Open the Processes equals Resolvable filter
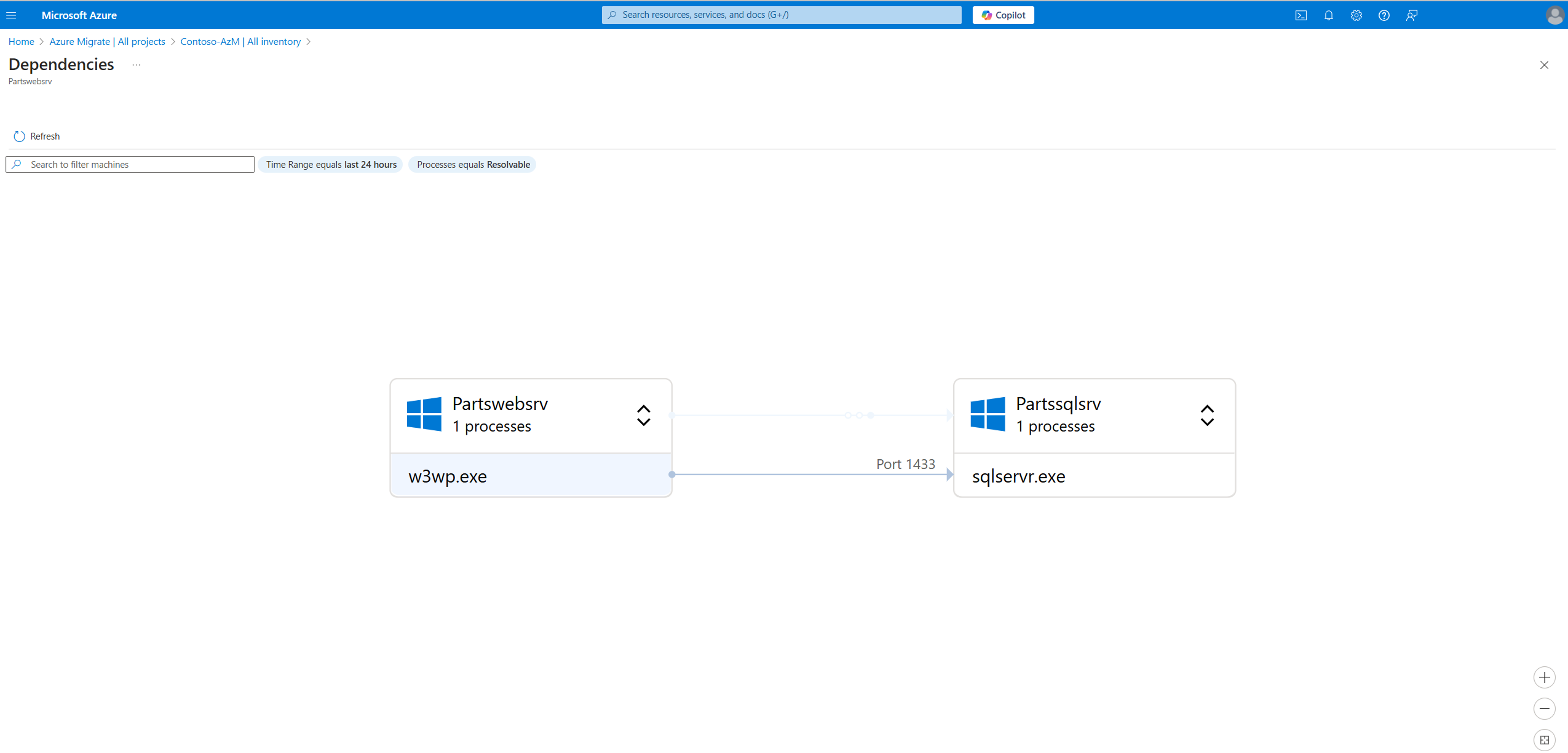The image size is (1568, 753). point(472,164)
